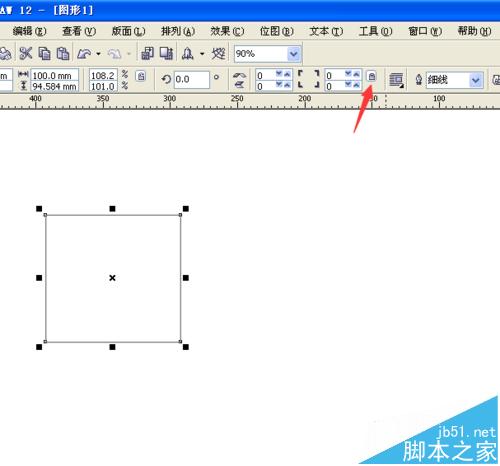This screenshot has width=500, height=466.
Task: Click the Paste clipboard icon
Action: (x=63, y=53)
